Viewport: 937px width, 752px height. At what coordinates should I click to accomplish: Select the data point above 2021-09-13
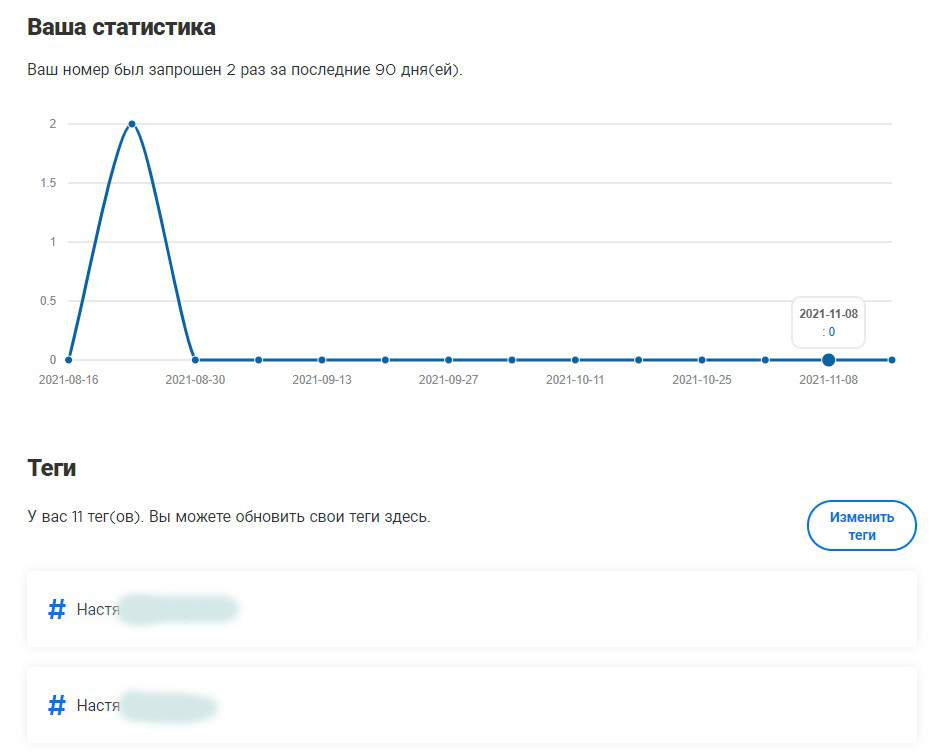[x=322, y=360]
